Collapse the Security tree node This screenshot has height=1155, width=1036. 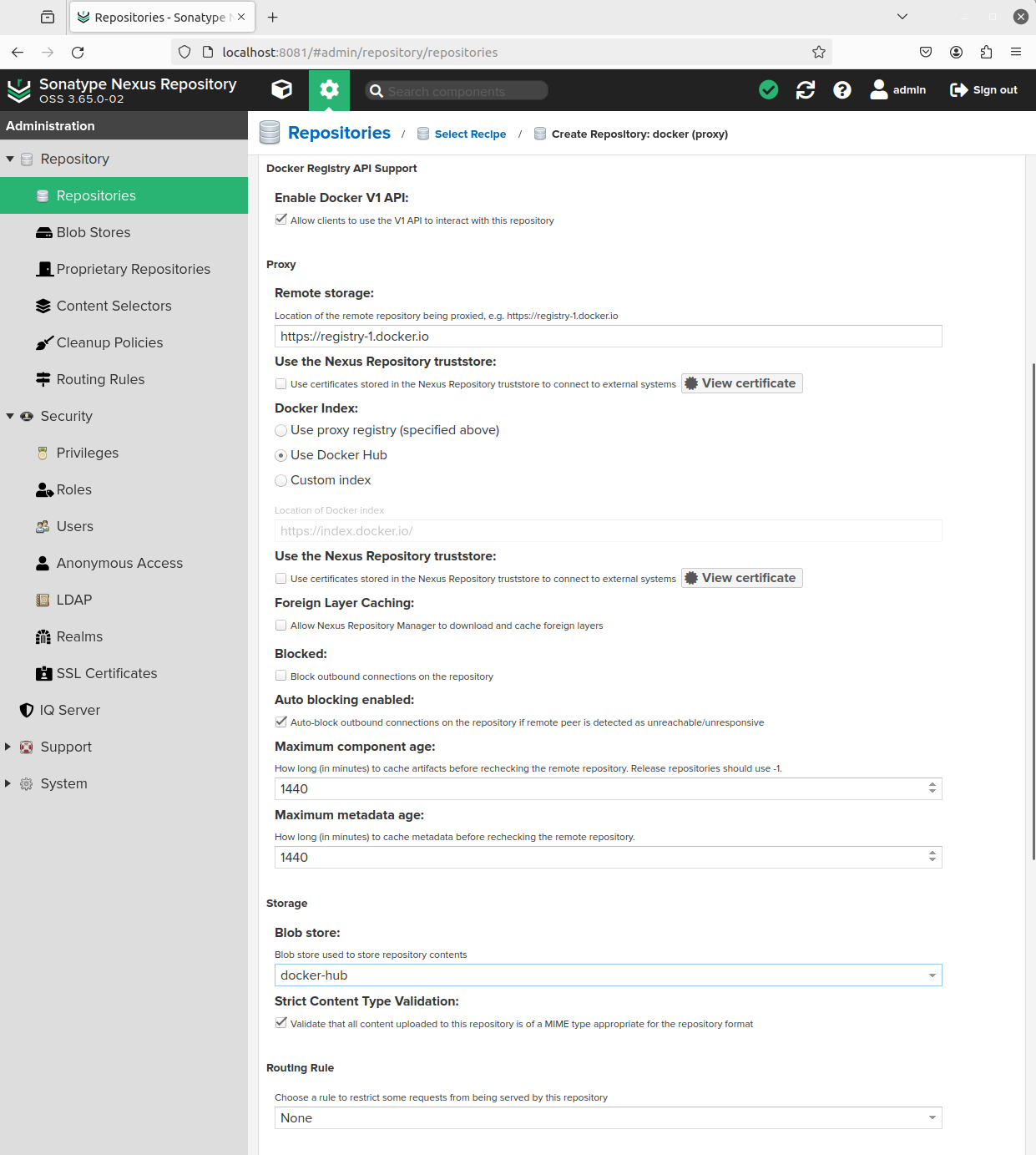click(x=10, y=416)
